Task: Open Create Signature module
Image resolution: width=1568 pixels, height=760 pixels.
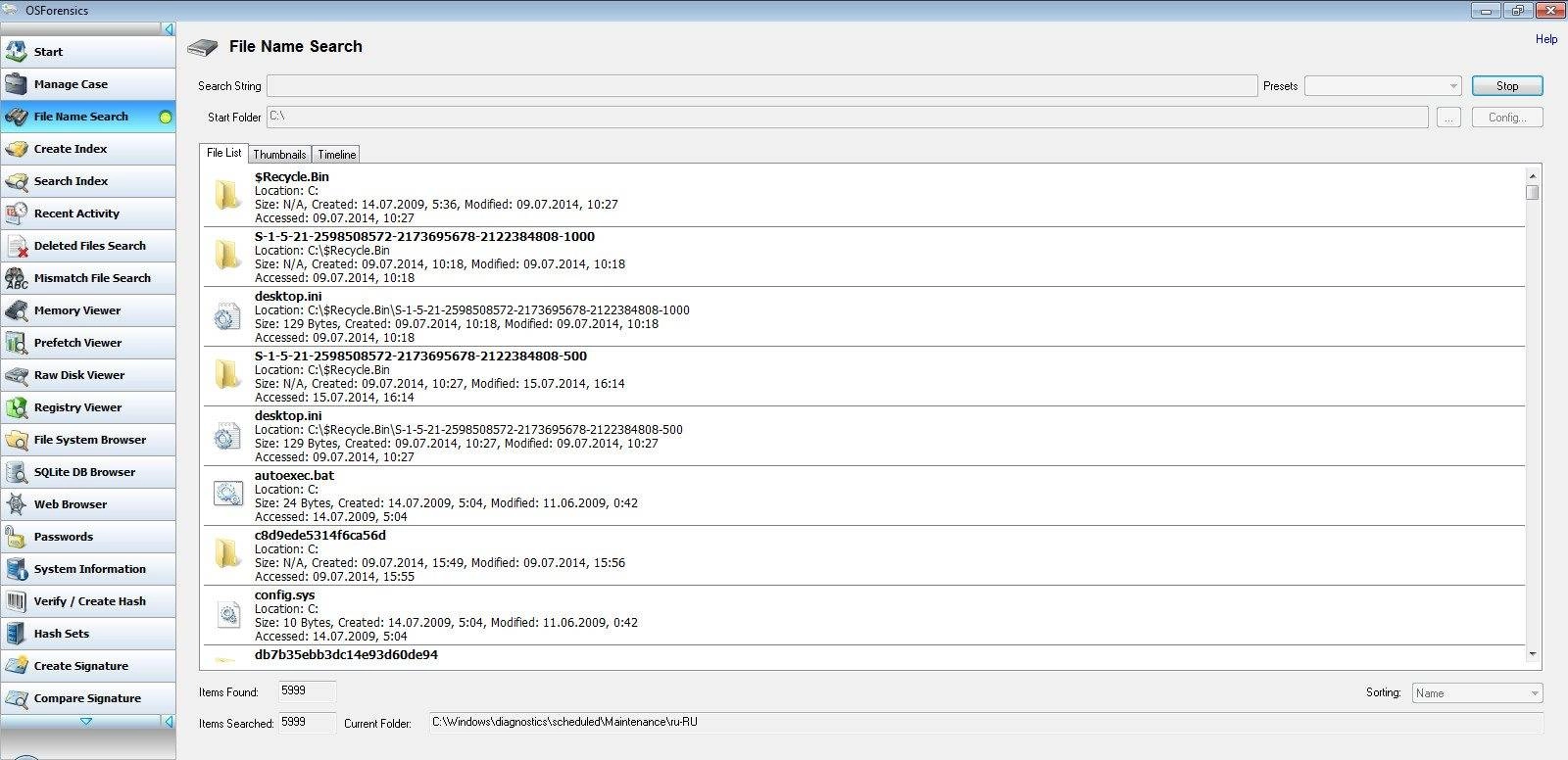Action: coord(88,666)
